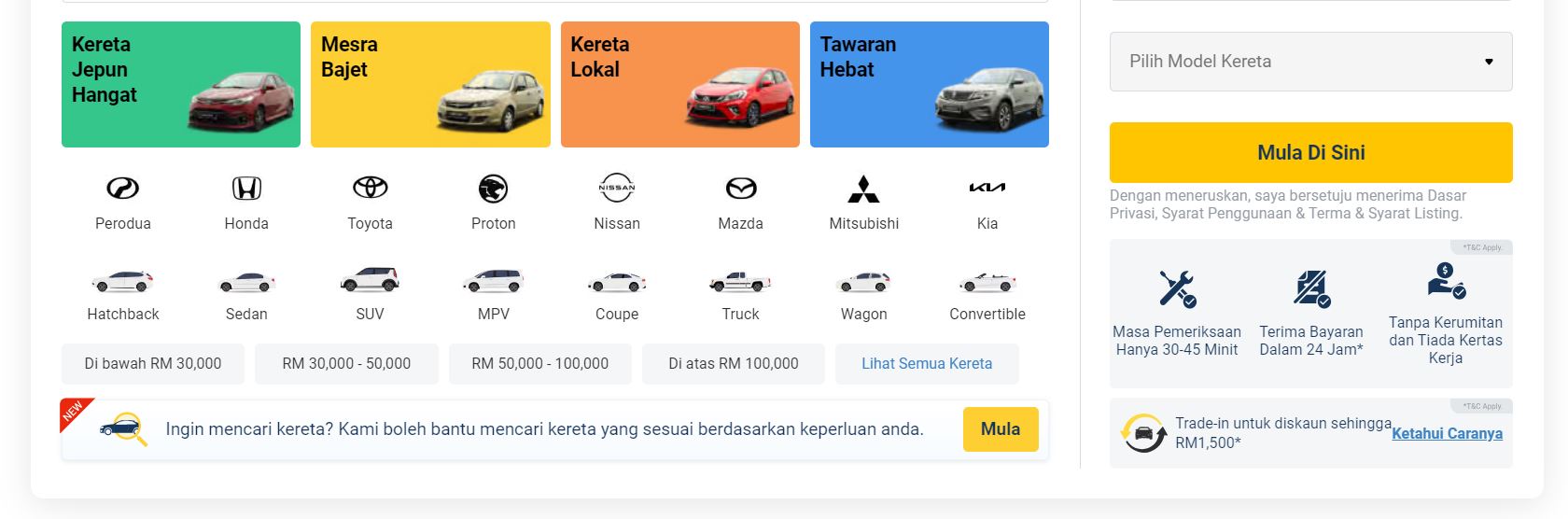Open the Pilih Model Kereta dropdown
This screenshot has height=519, width=1568.
coord(1310,62)
